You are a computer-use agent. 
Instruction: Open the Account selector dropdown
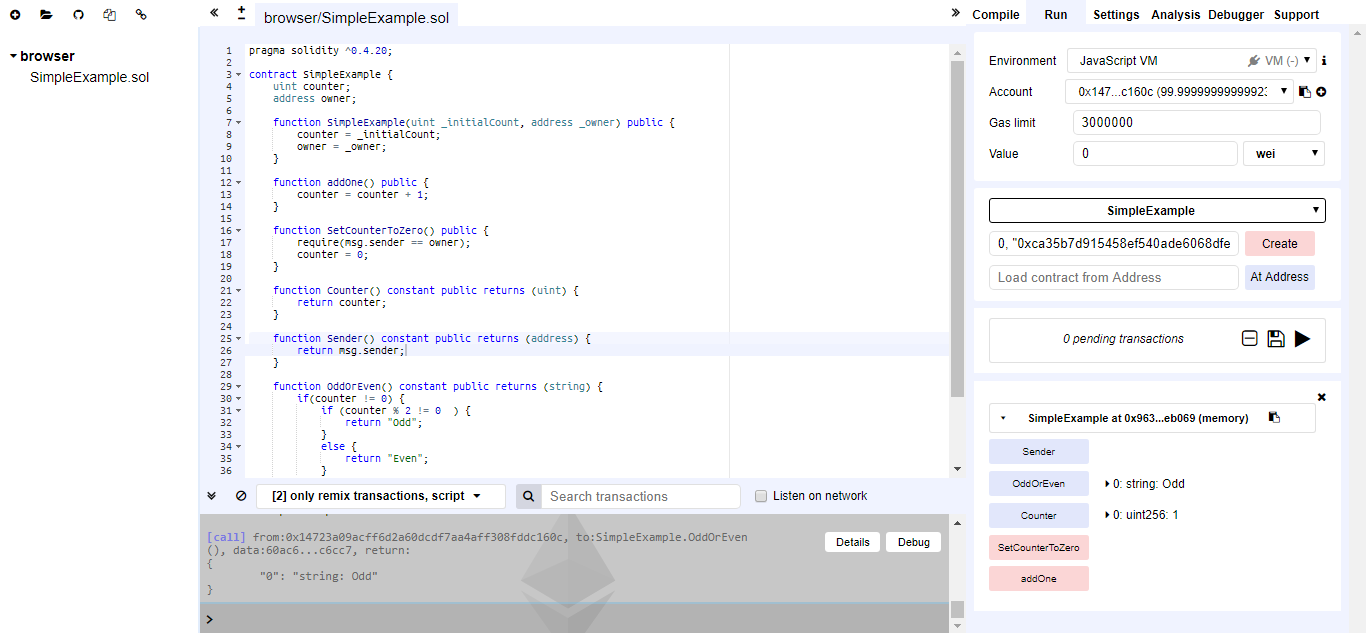(1180, 92)
